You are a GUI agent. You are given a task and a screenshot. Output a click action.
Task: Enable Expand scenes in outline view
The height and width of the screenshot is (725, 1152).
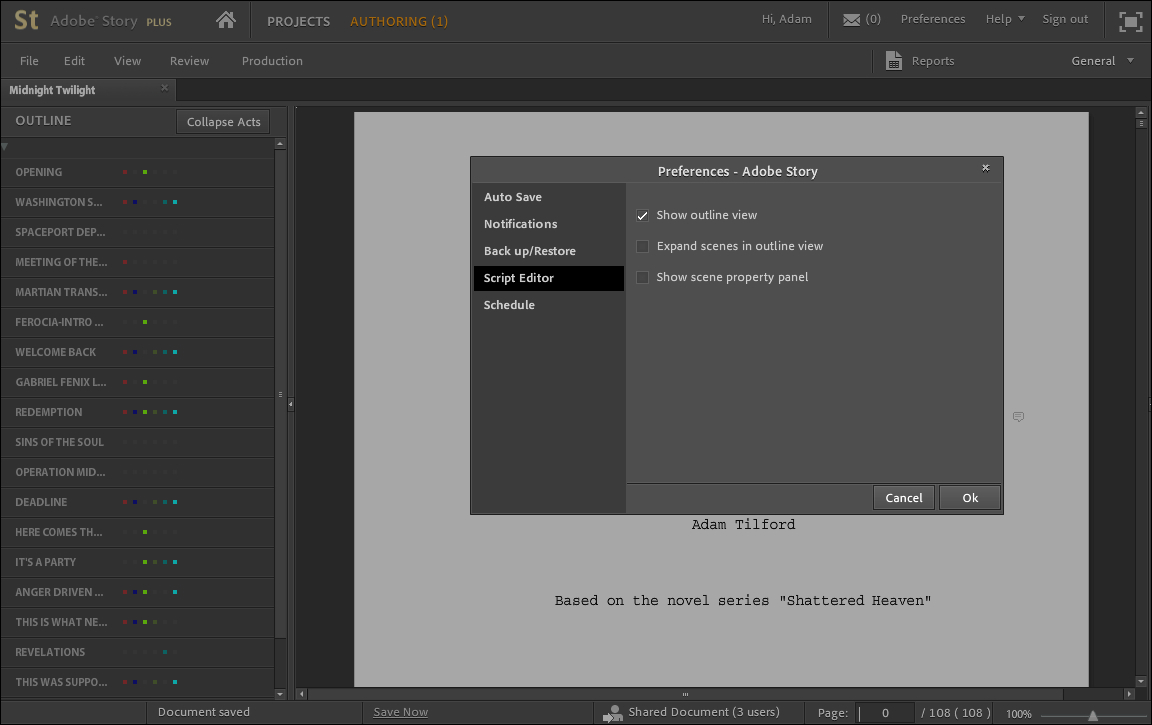point(642,246)
